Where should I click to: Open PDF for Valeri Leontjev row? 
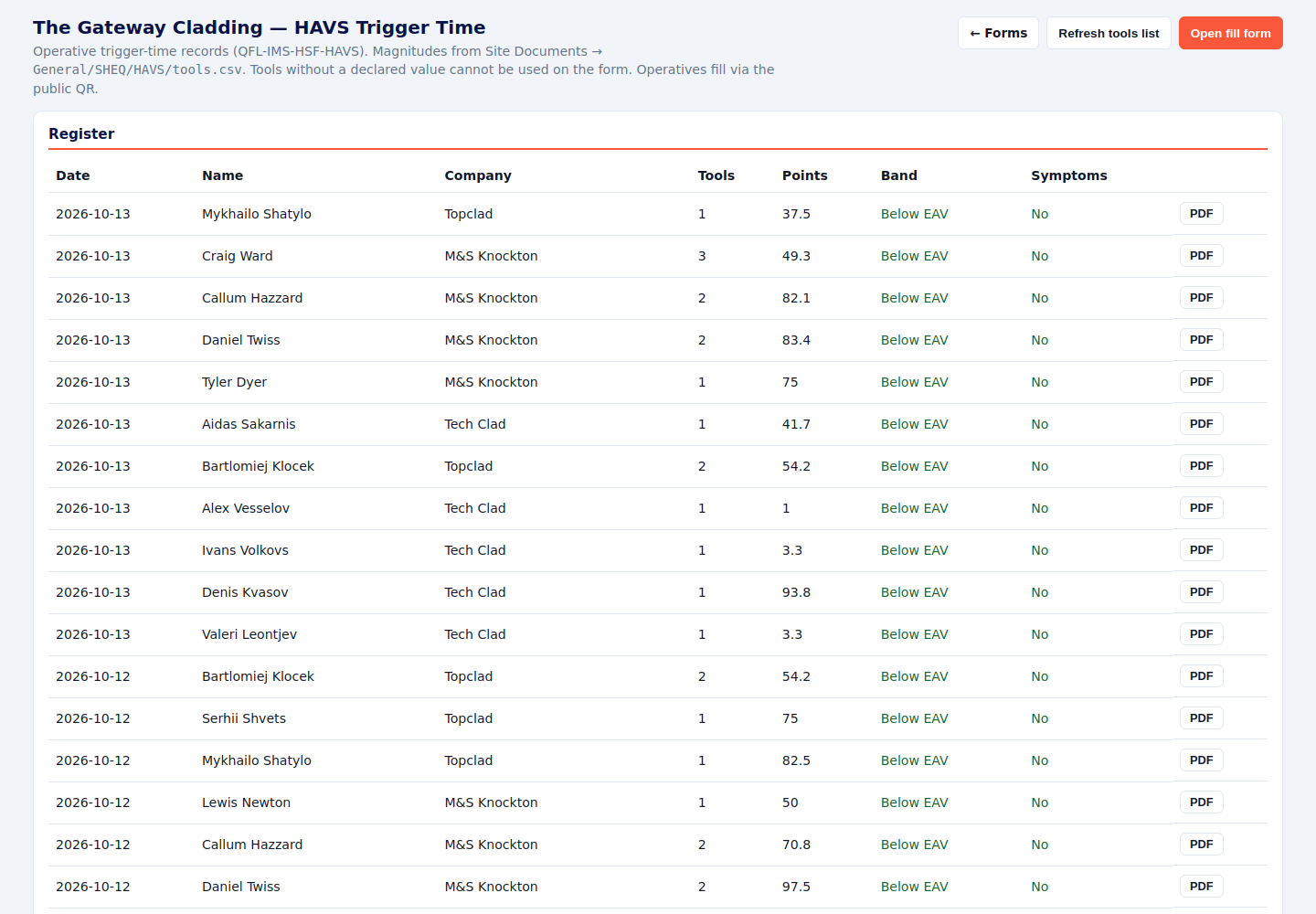(x=1201, y=634)
